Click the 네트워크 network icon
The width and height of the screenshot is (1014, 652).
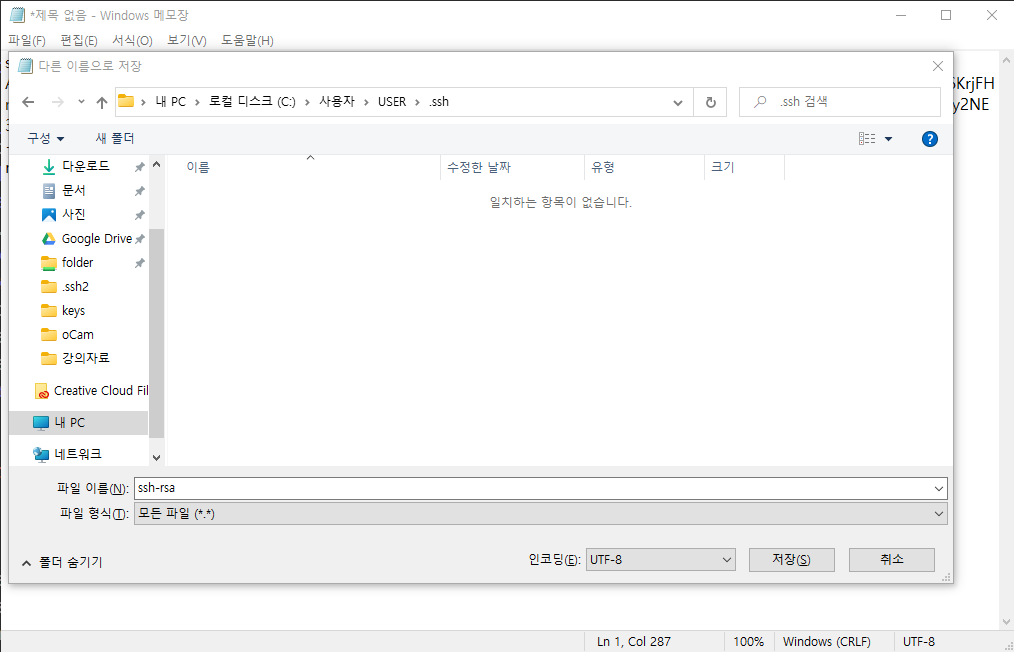[41, 455]
